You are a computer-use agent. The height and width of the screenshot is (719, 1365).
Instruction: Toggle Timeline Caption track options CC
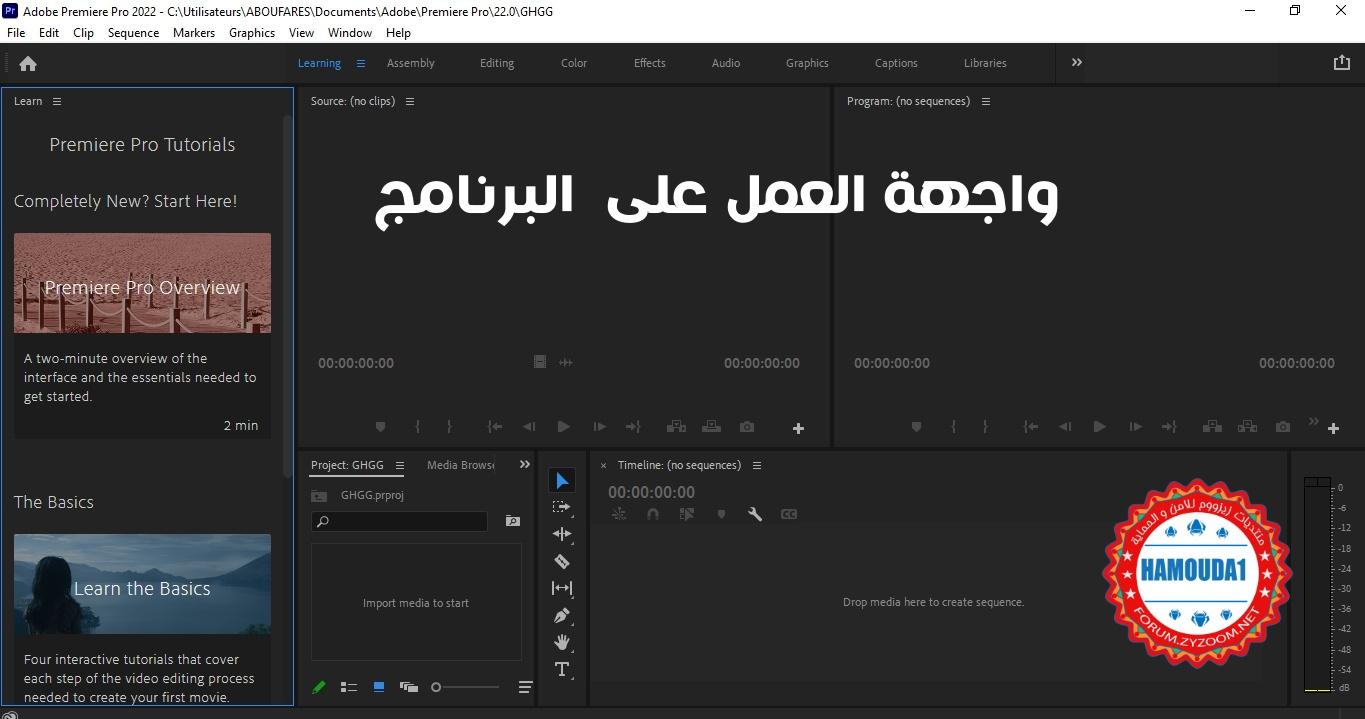point(789,514)
